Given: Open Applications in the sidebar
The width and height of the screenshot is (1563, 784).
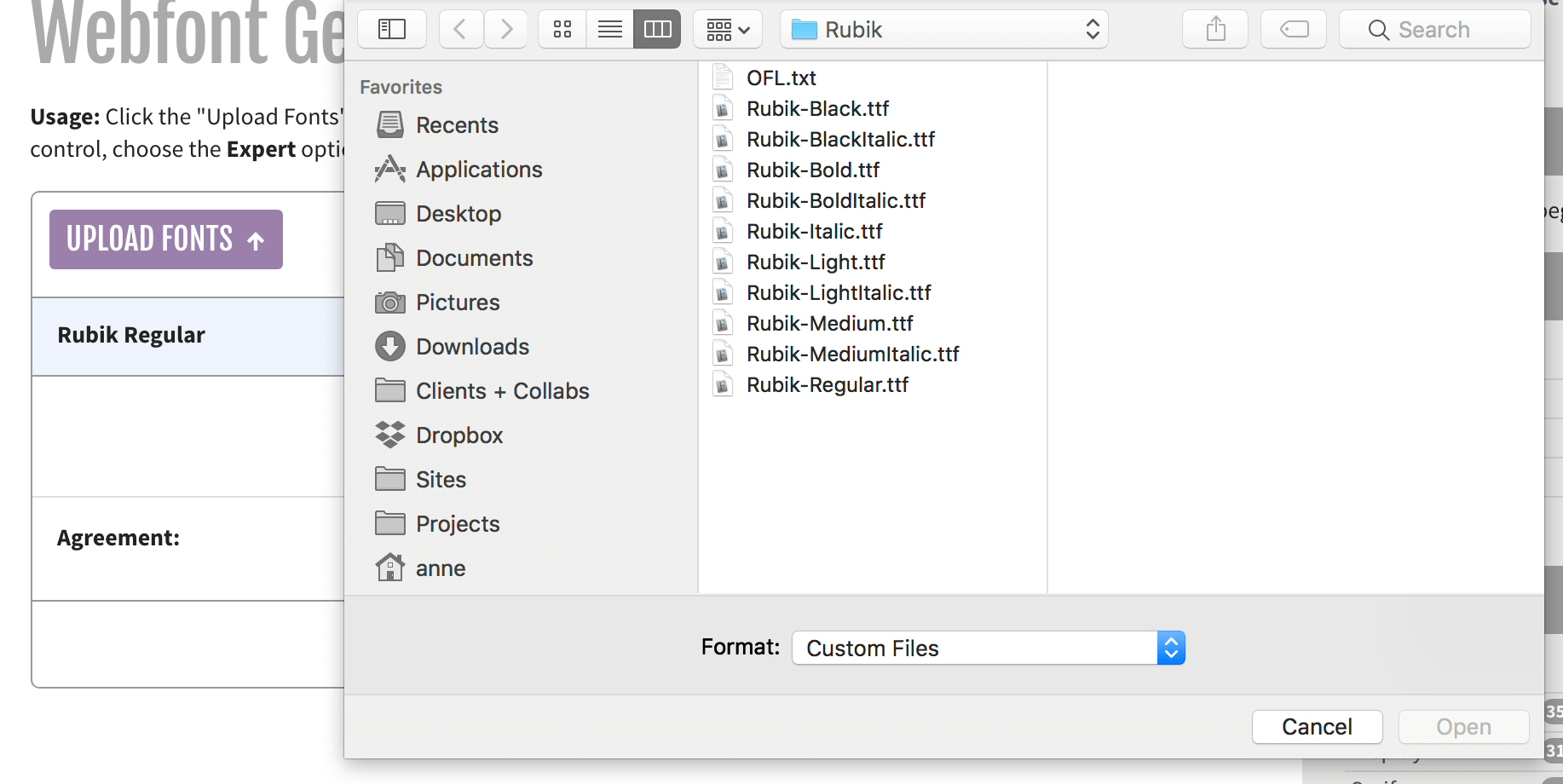Looking at the screenshot, I should (459, 170).
